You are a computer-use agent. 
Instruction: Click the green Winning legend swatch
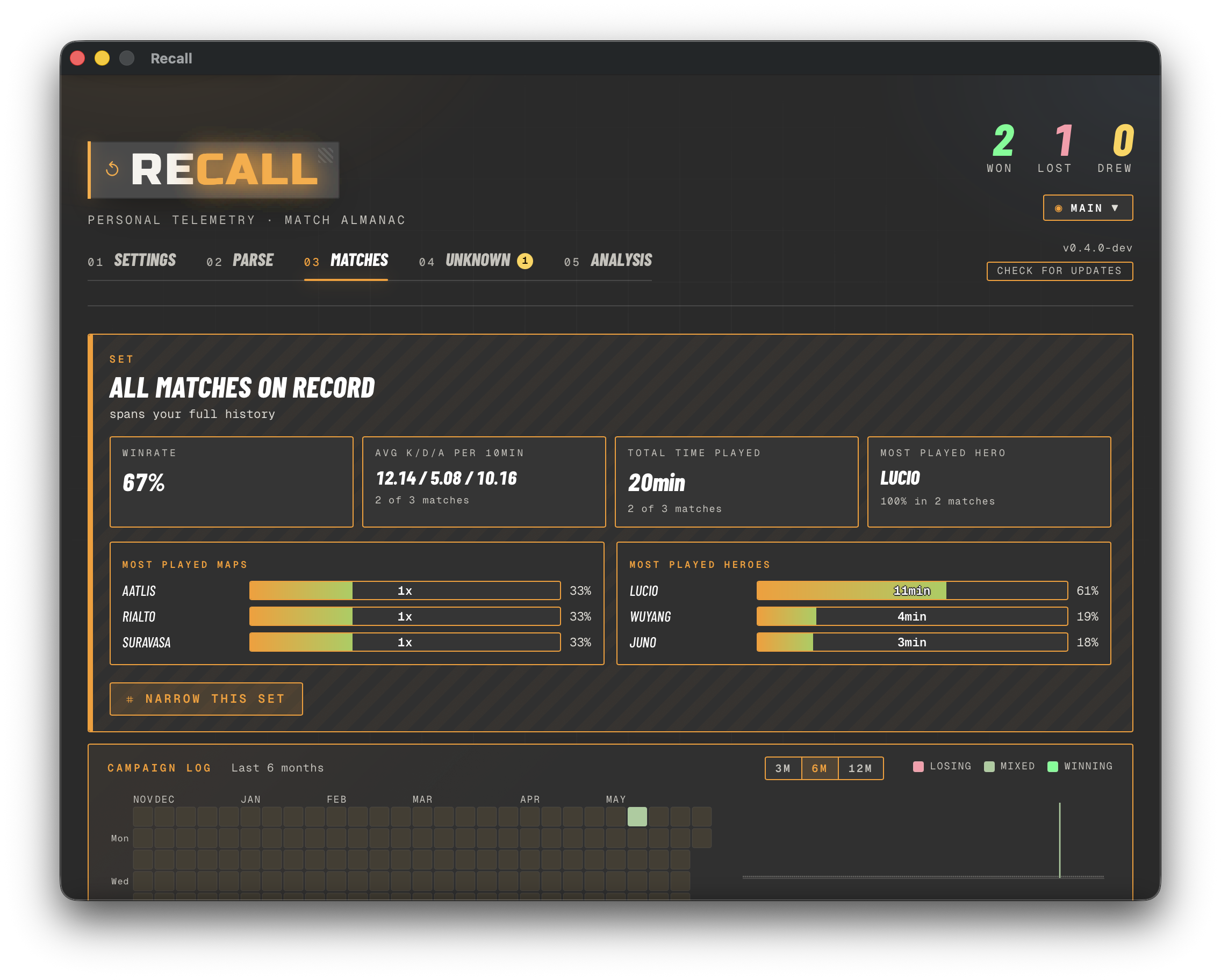point(1052,767)
